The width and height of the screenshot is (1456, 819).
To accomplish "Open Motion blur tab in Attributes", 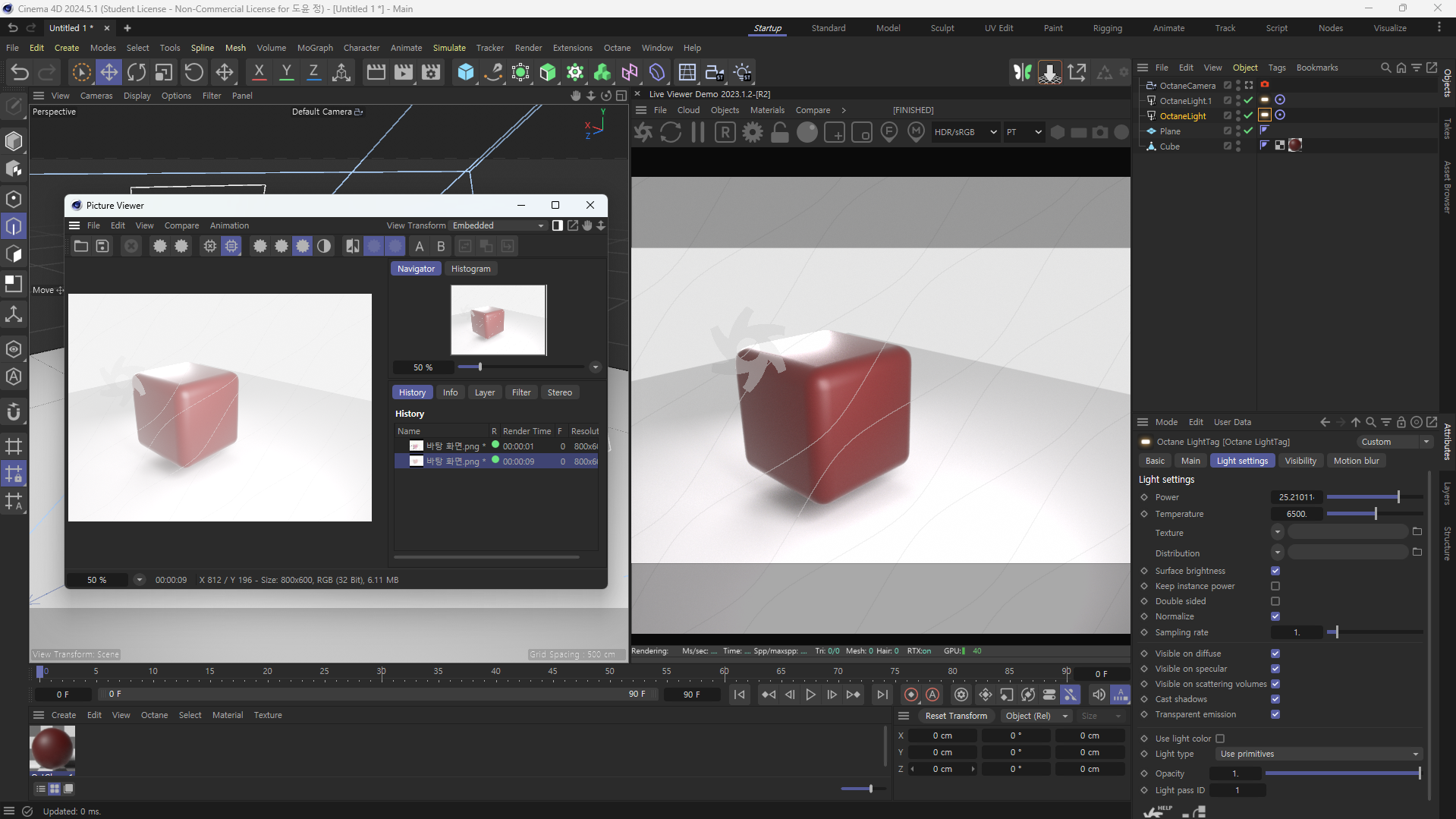I will (1356, 461).
